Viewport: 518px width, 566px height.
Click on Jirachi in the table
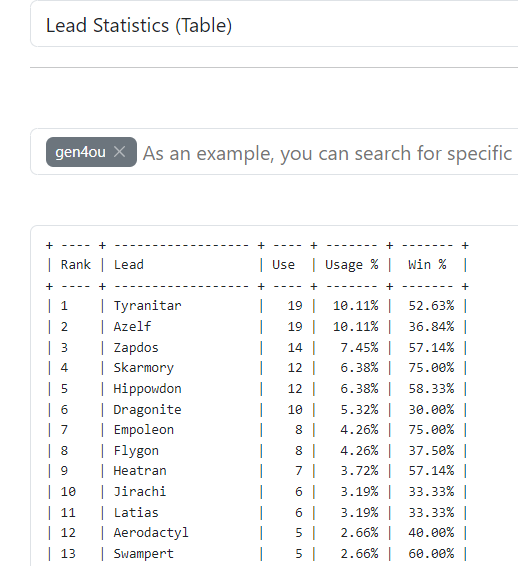pyautogui.click(x=140, y=492)
